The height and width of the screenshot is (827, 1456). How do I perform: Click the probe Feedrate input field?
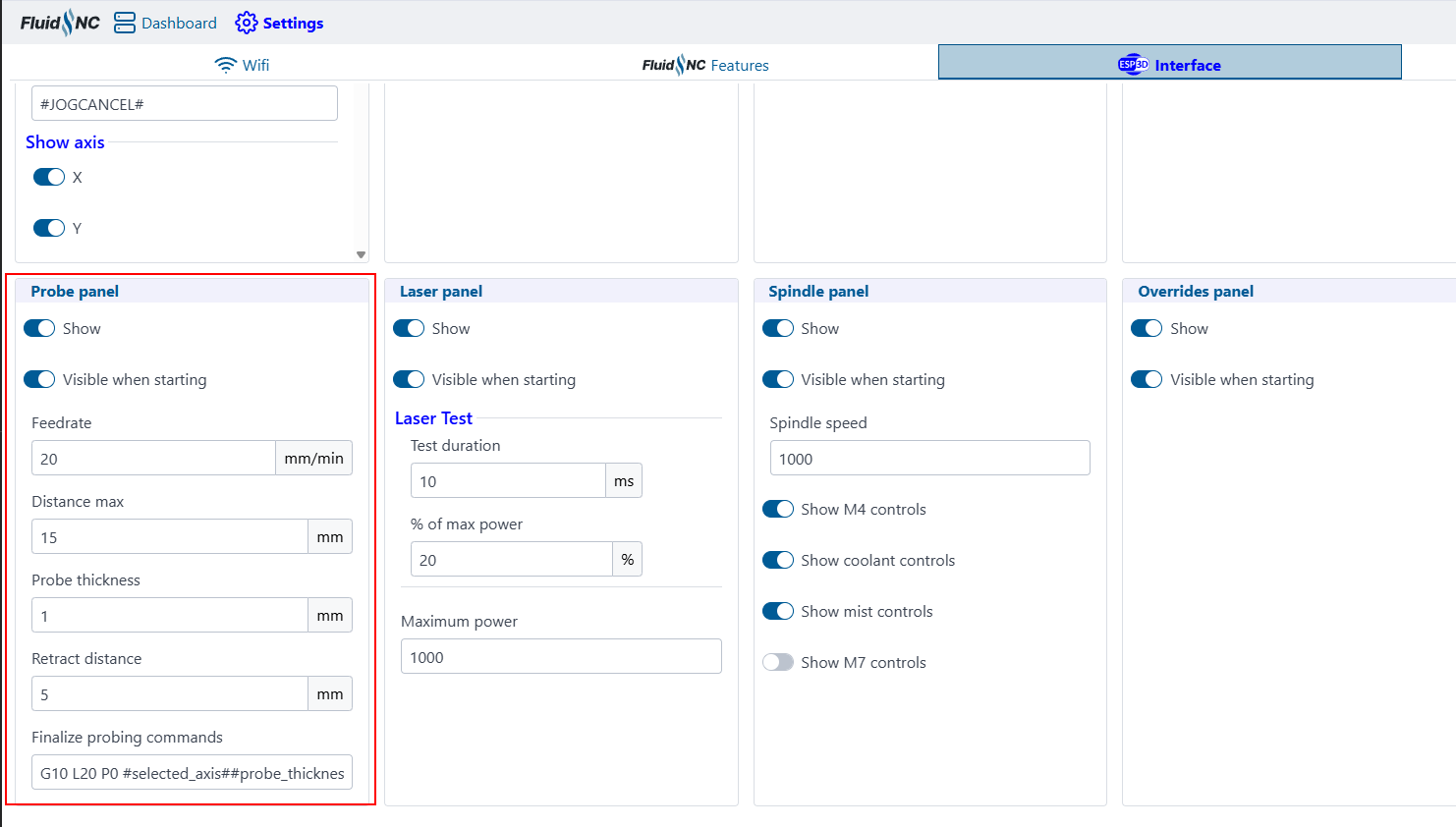coord(153,459)
